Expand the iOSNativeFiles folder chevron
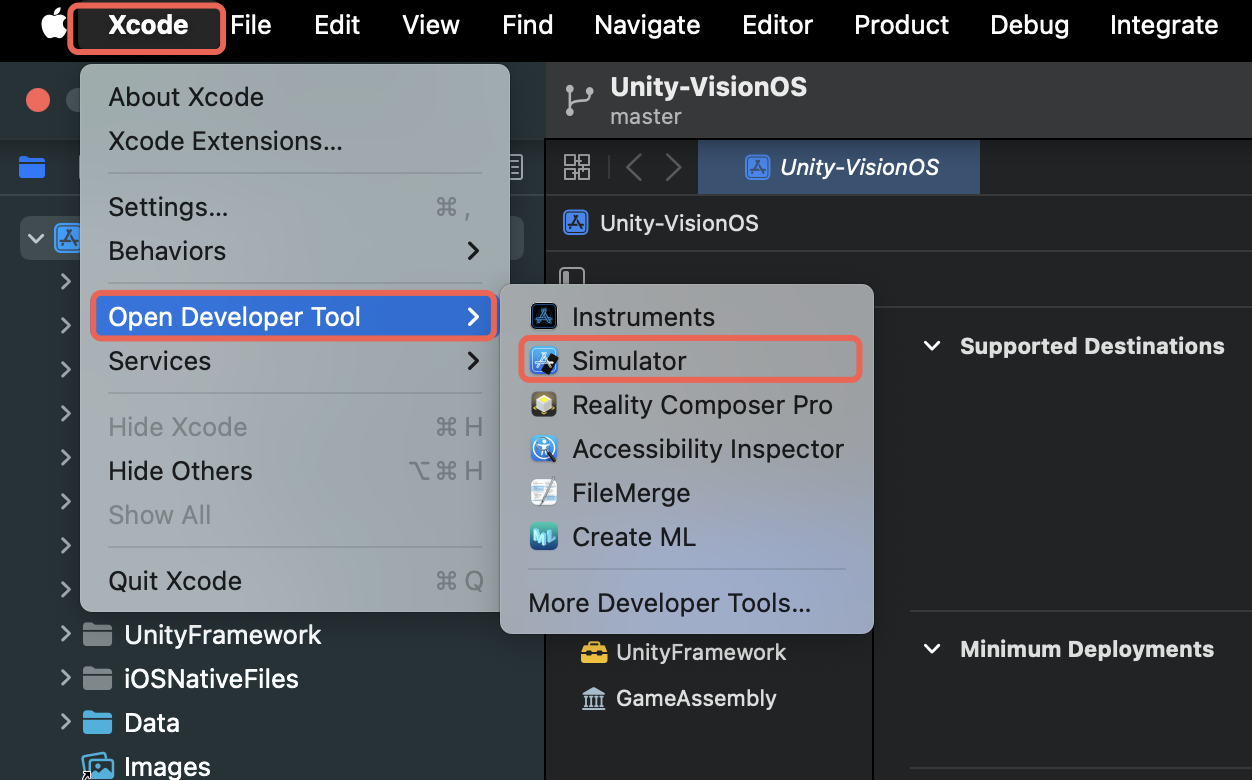The image size is (1252, 780). click(x=65, y=678)
